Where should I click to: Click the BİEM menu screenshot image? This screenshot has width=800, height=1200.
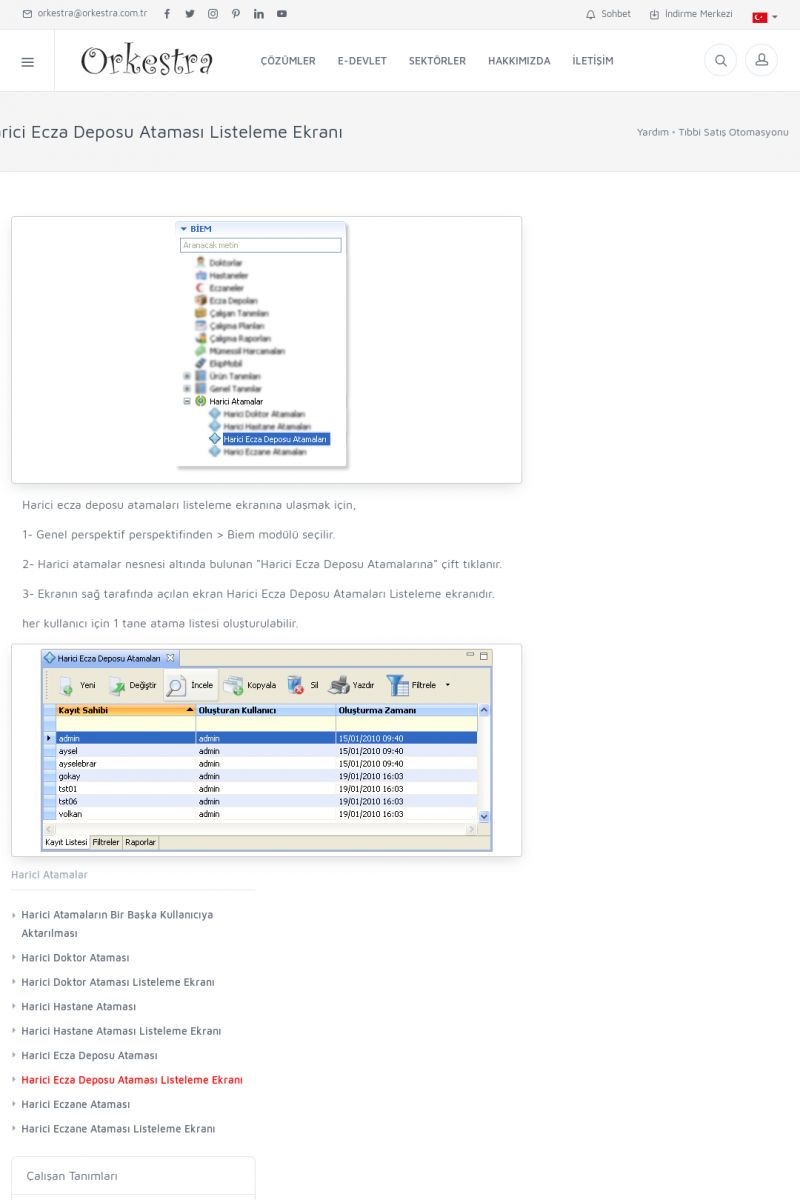click(x=266, y=350)
